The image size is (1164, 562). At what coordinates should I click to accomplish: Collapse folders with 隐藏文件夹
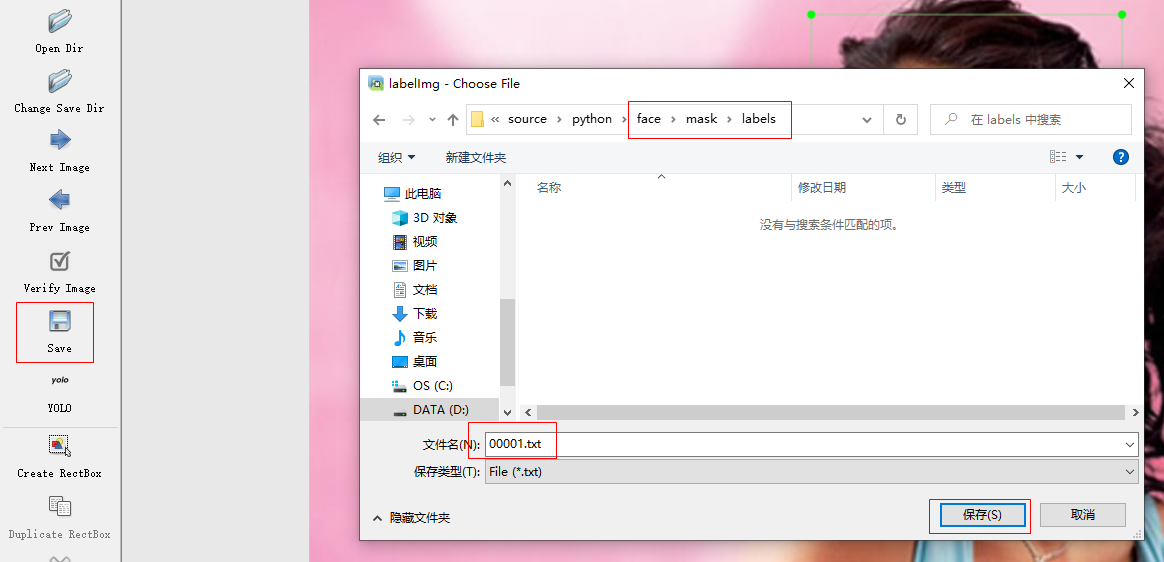412,517
